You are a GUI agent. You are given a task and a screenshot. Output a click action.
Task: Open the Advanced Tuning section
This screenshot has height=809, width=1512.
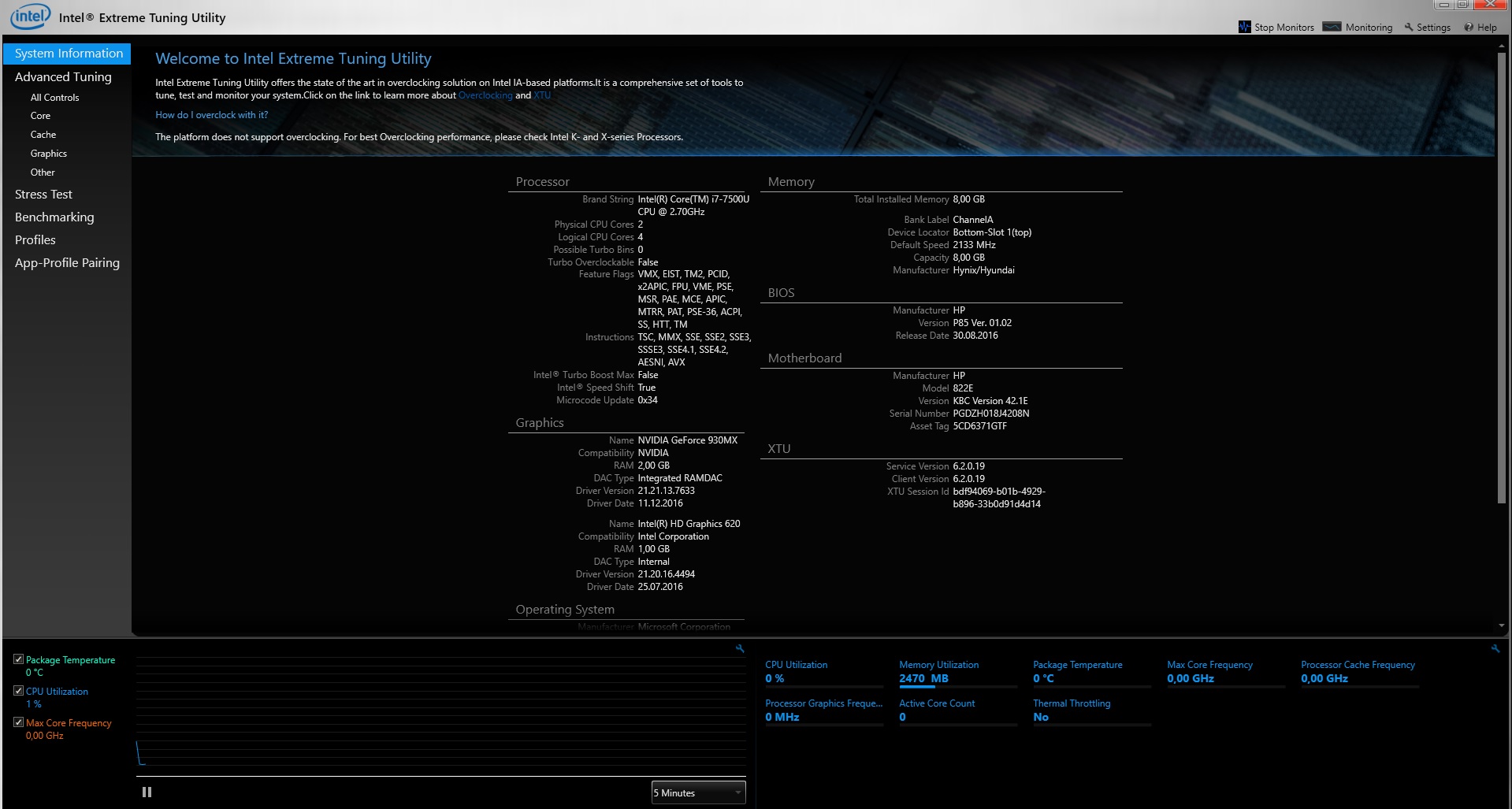point(63,76)
